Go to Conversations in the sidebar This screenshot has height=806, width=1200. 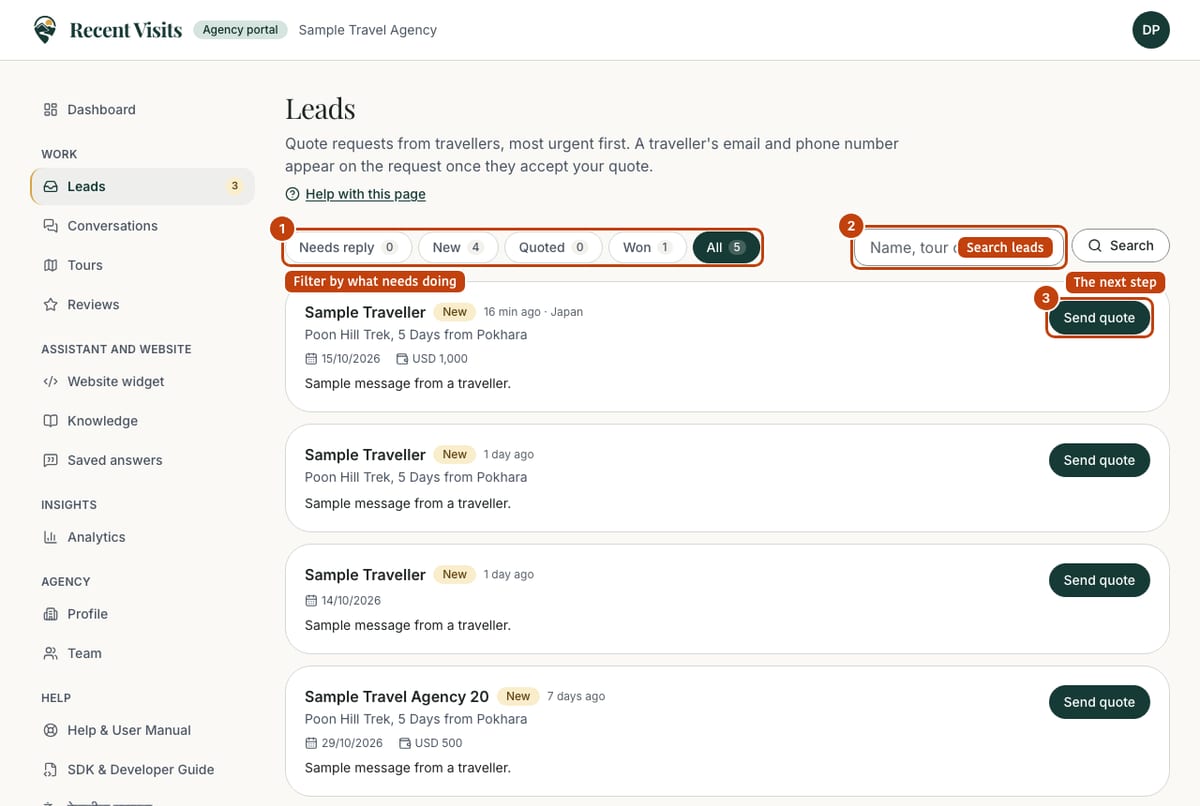coord(142,226)
